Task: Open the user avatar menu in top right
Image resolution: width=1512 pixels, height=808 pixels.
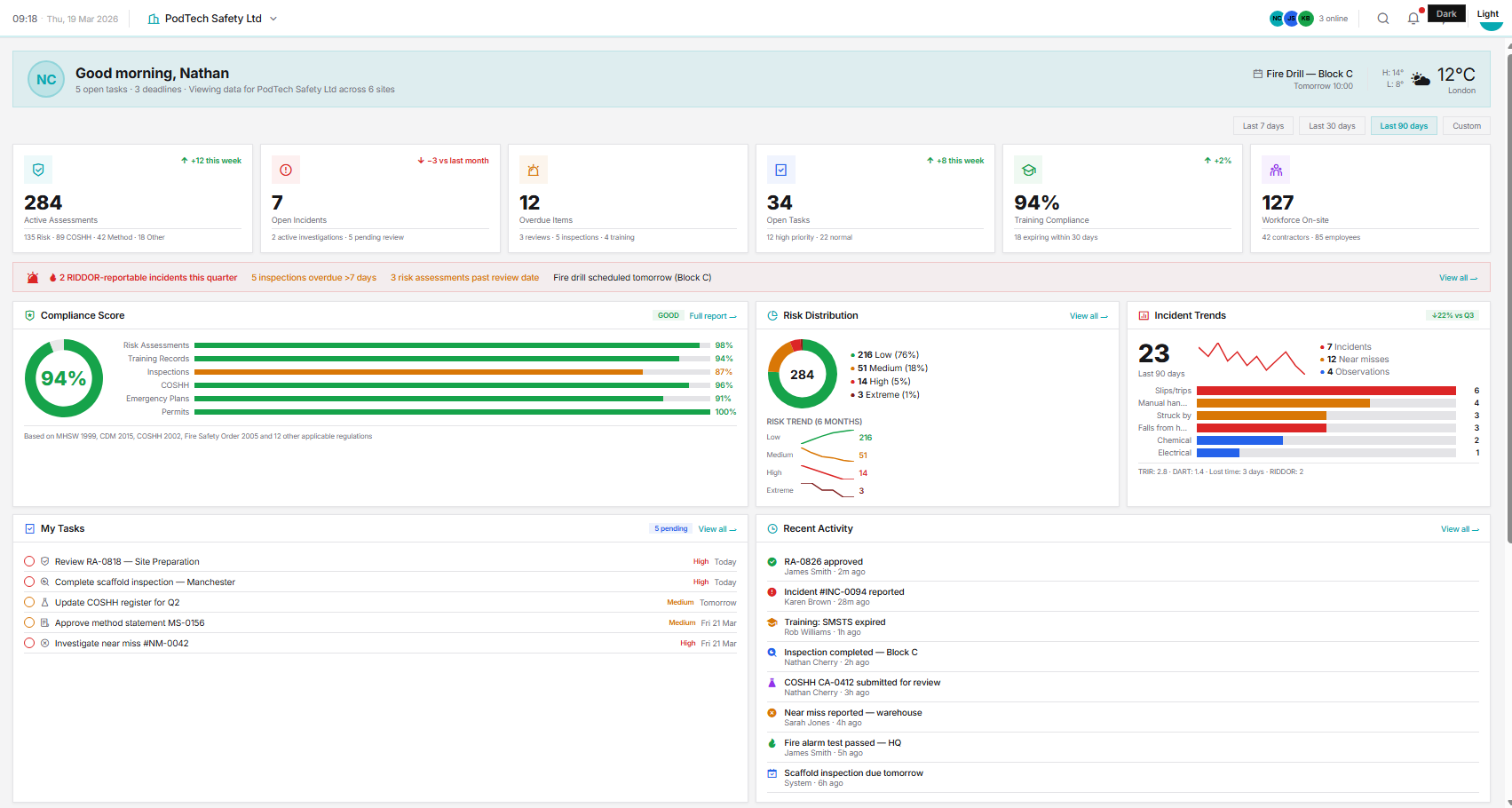Action: click(x=1491, y=23)
